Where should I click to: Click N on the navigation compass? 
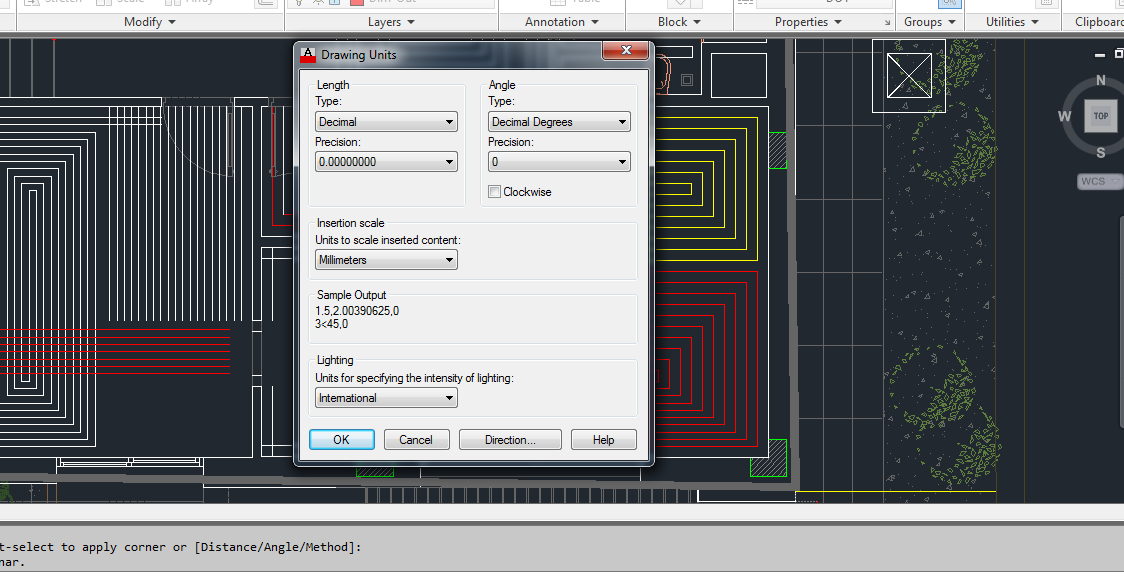(x=1100, y=79)
